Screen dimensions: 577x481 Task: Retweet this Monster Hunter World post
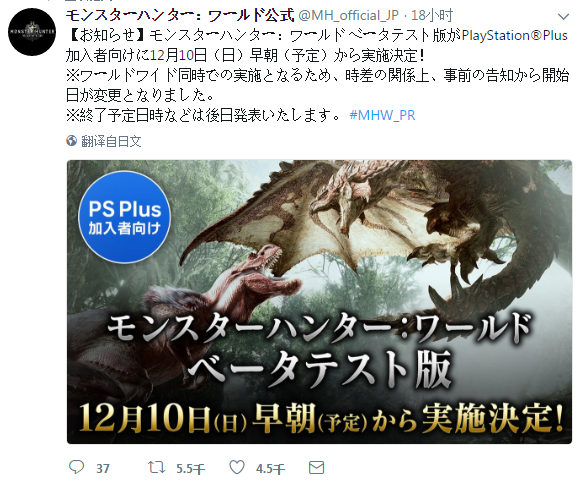pyautogui.click(x=156, y=467)
